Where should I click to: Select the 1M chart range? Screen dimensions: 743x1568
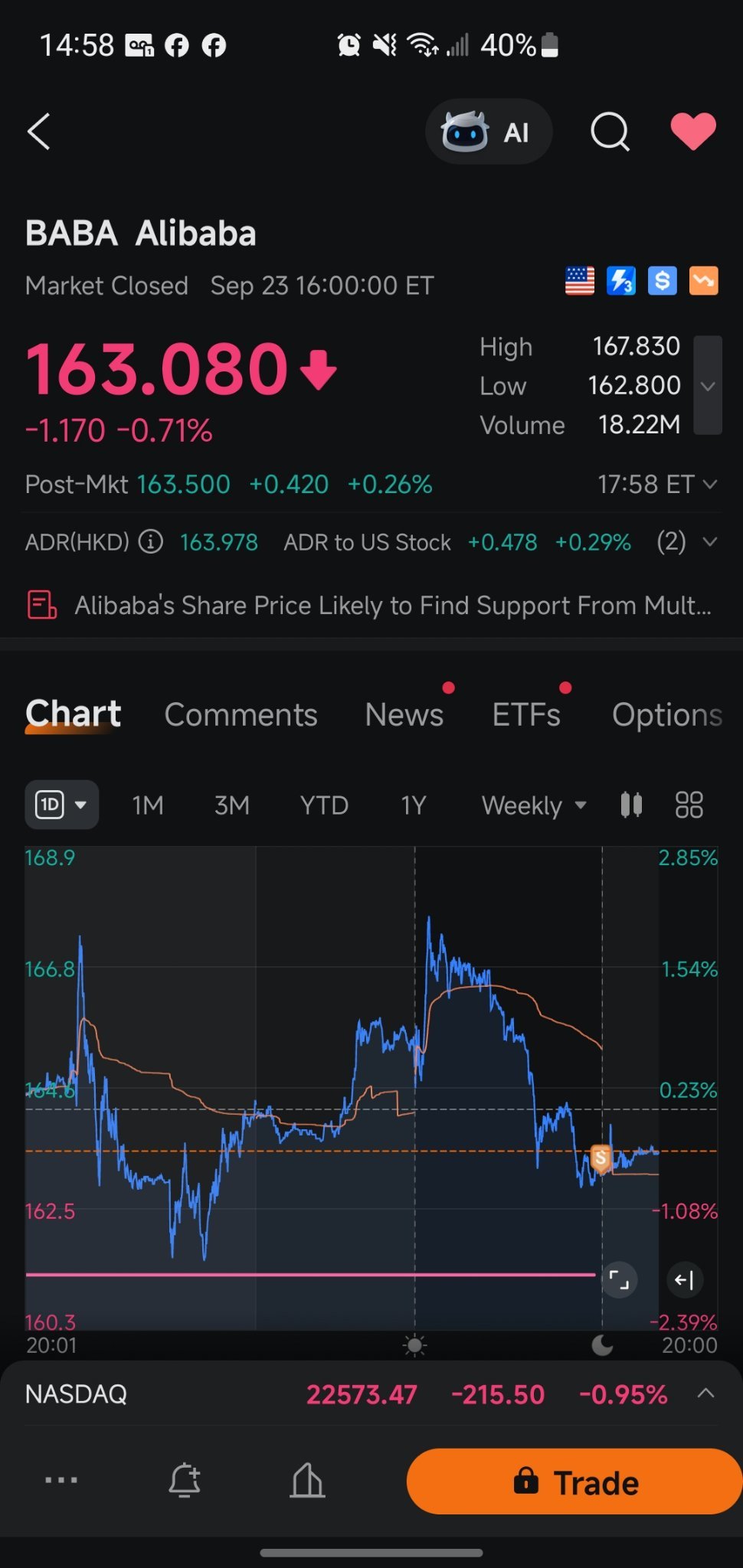coord(148,805)
